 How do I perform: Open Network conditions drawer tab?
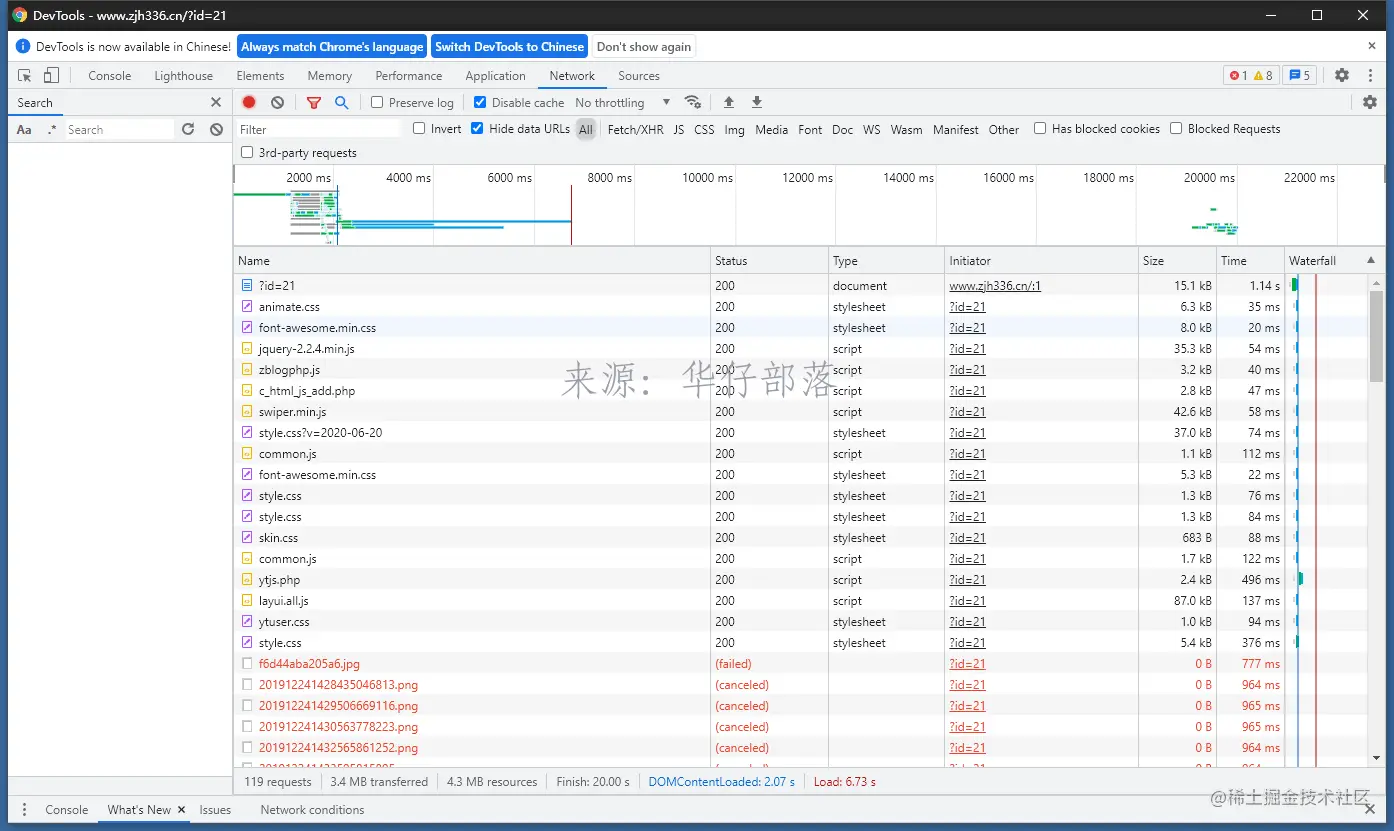click(312, 810)
